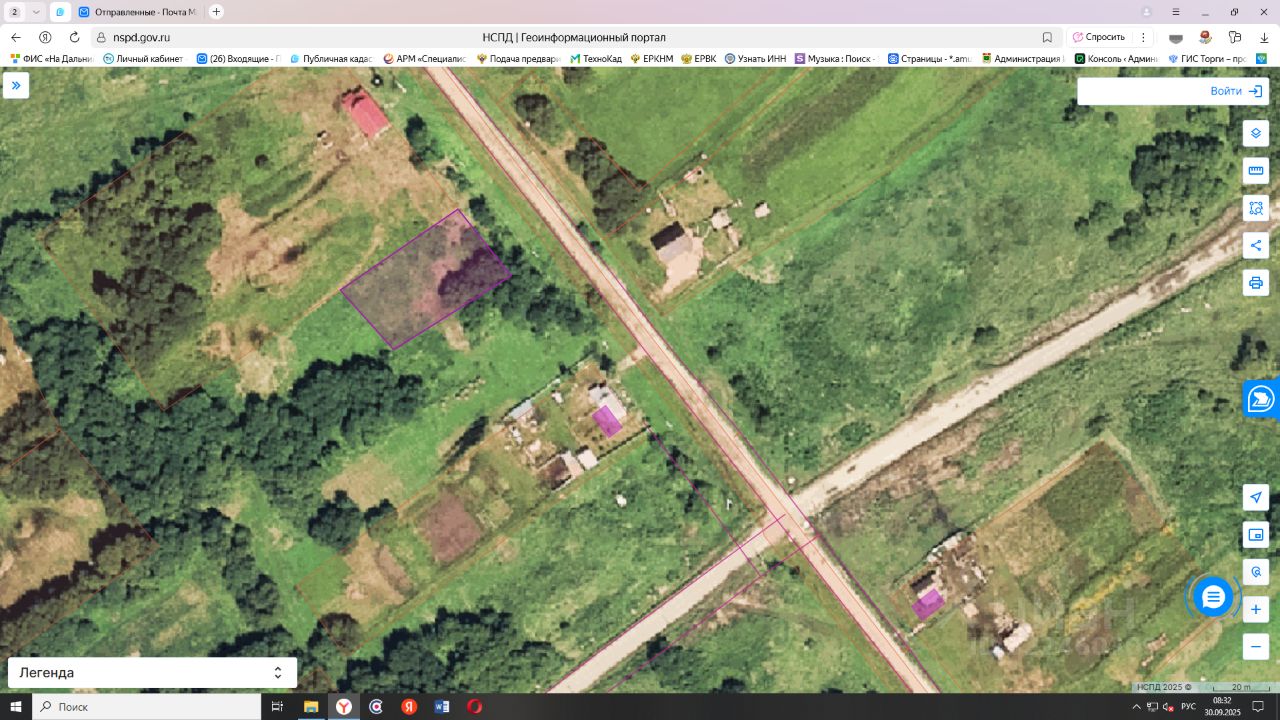Zoom out on the map
Image resolution: width=1280 pixels, height=720 pixels.
coord(1256,646)
